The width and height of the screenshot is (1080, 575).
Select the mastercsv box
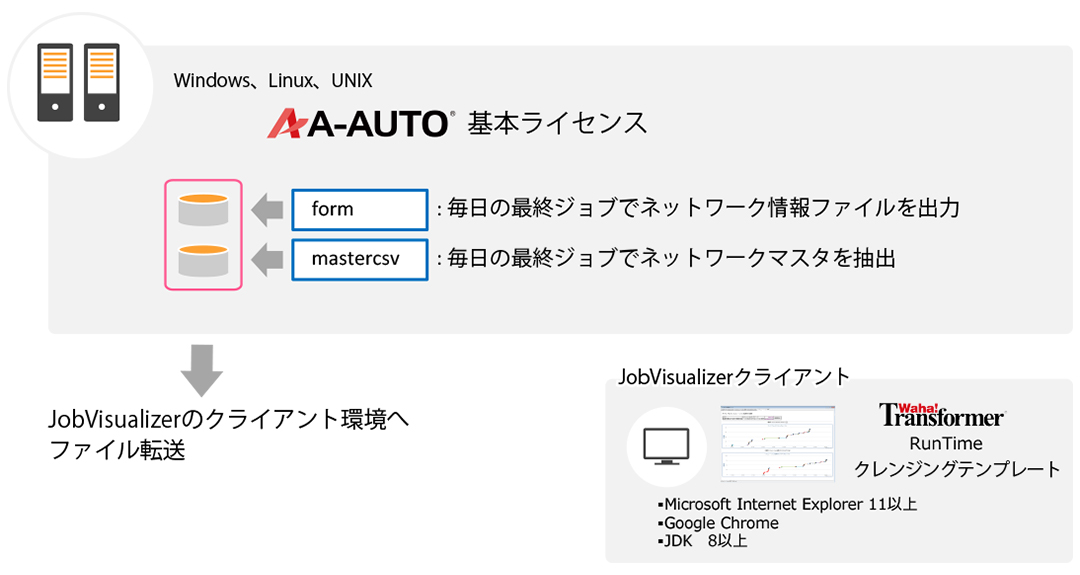click(x=360, y=260)
